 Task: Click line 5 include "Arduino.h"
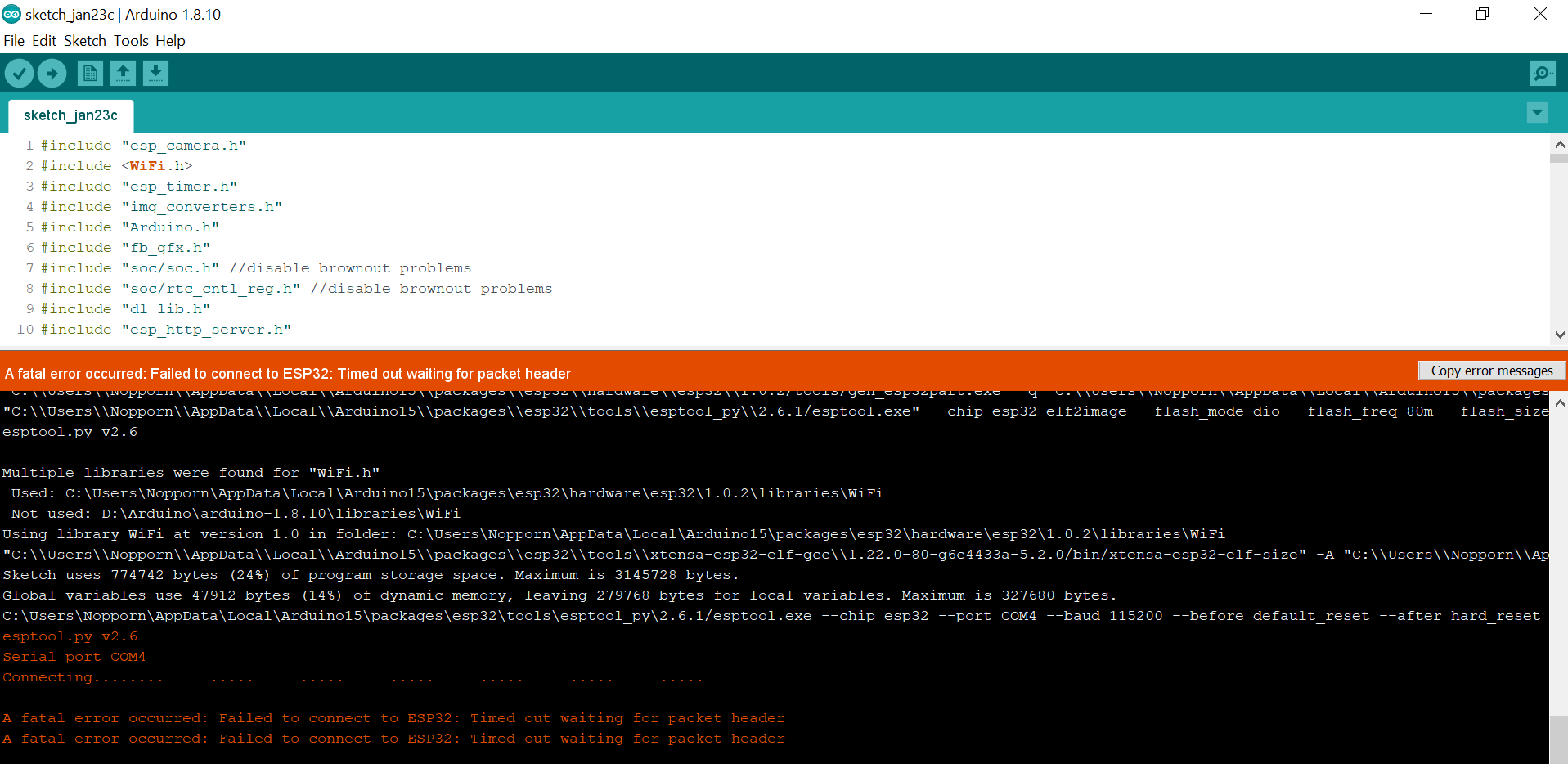click(x=130, y=227)
